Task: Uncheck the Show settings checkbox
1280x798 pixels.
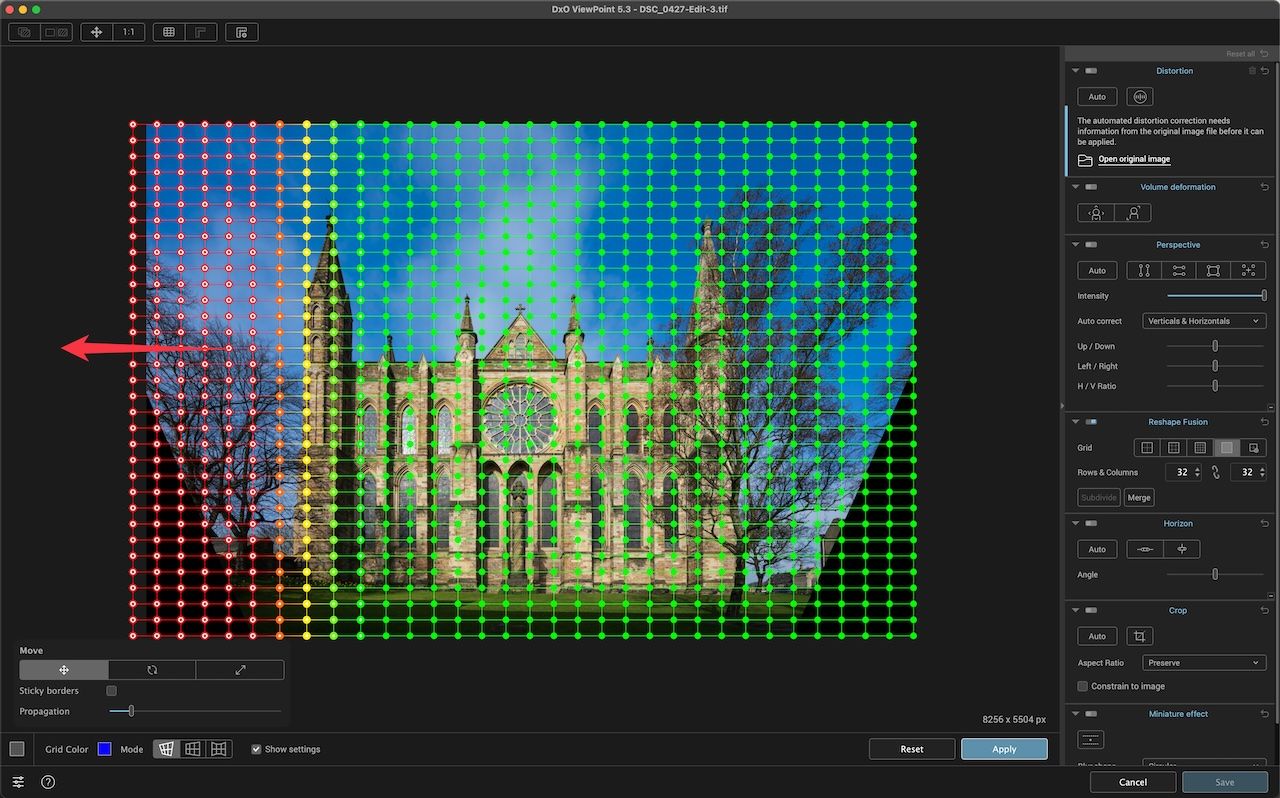Action: [x=257, y=749]
